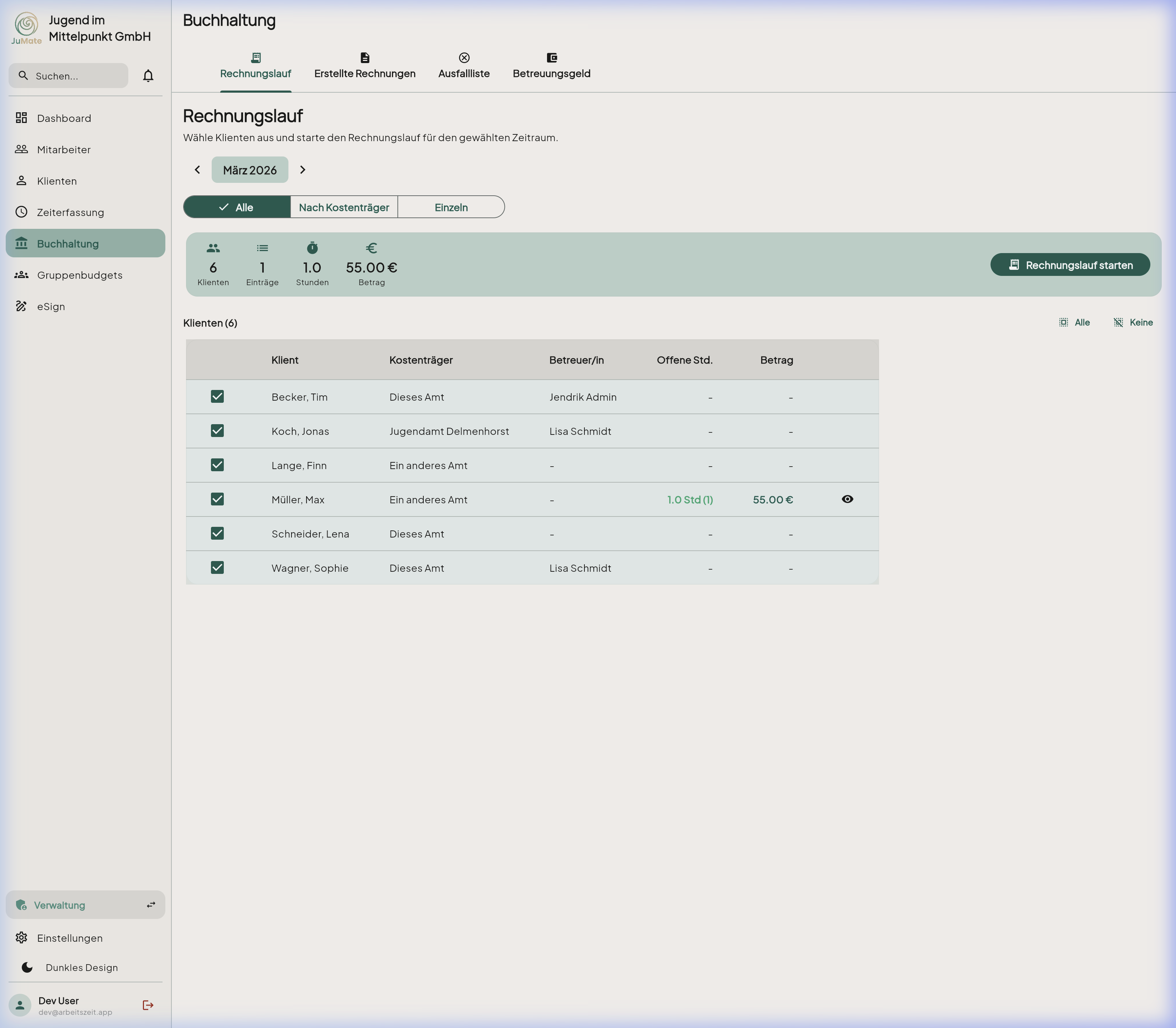Viewport: 1176px width, 1028px height.
Task: Go to the previous month
Action: (197, 170)
